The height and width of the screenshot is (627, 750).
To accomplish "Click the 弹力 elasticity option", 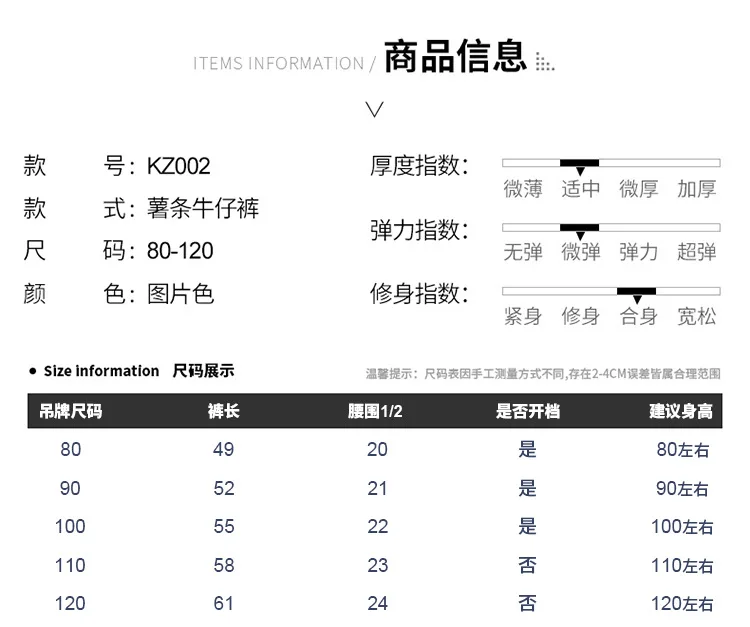I will tap(639, 252).
